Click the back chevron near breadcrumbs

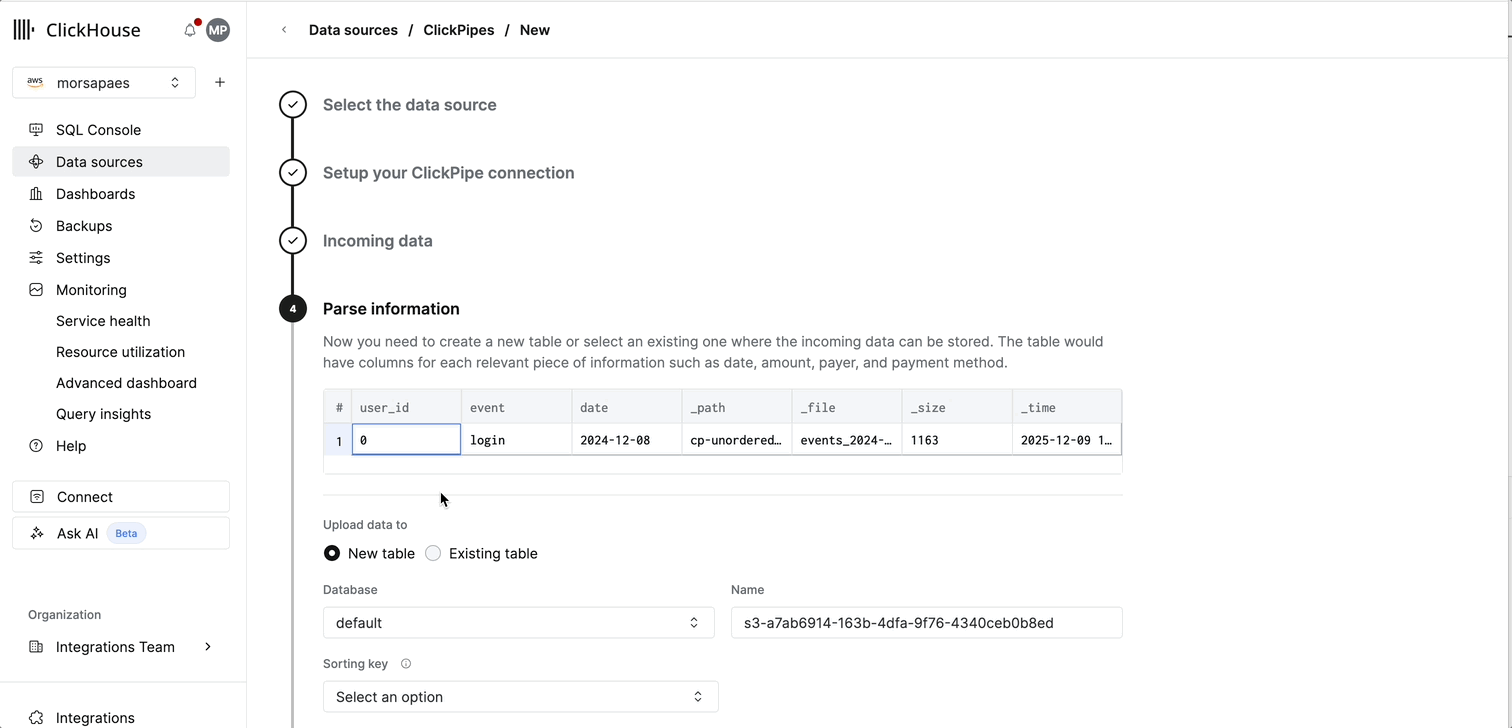[x=284, y=30]
